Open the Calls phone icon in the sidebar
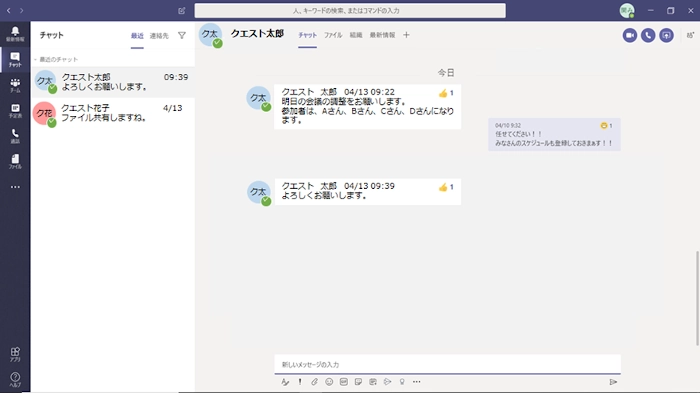700x393 pixels. point(15,136)
